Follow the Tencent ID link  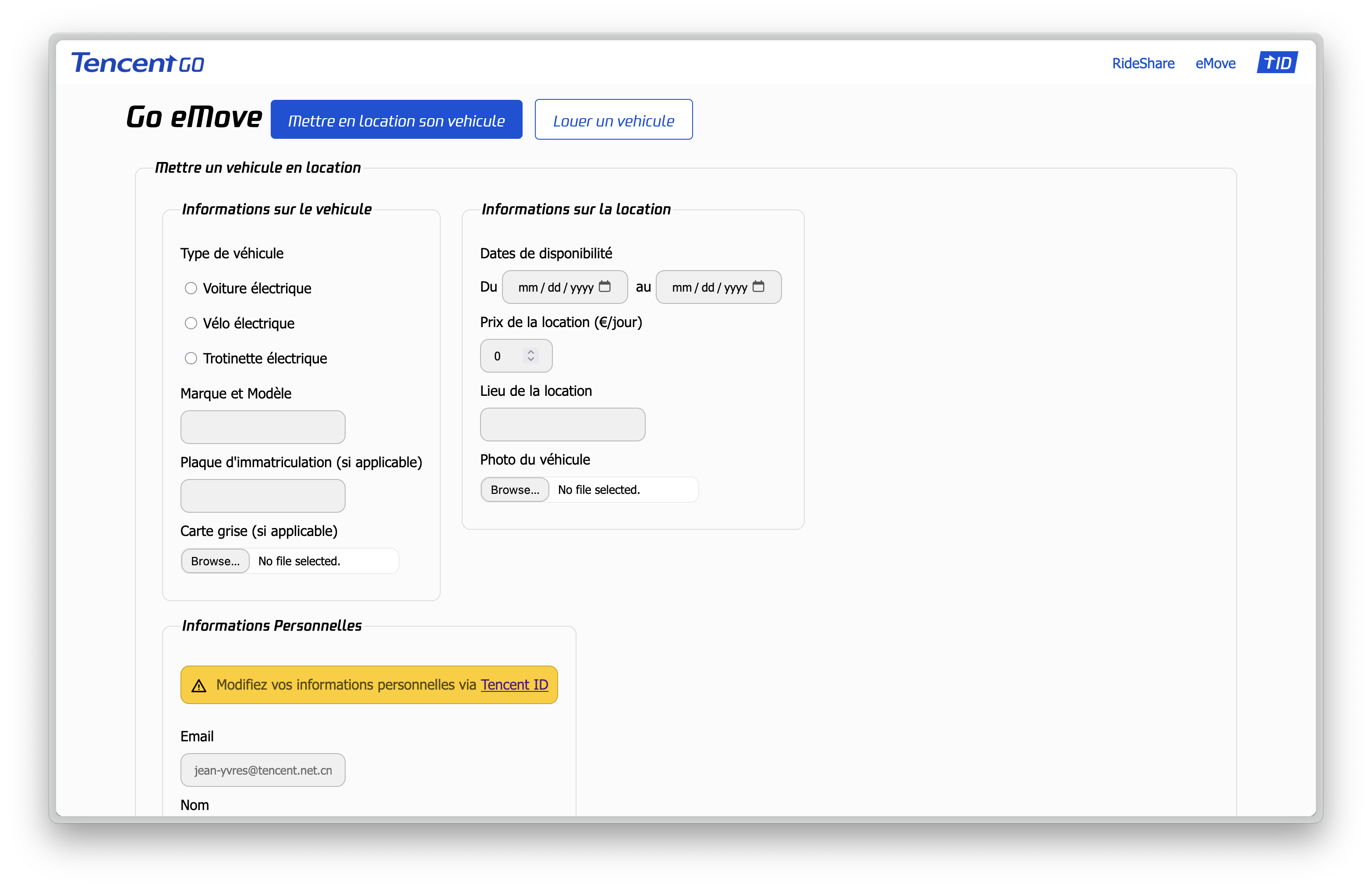point(514,684)
